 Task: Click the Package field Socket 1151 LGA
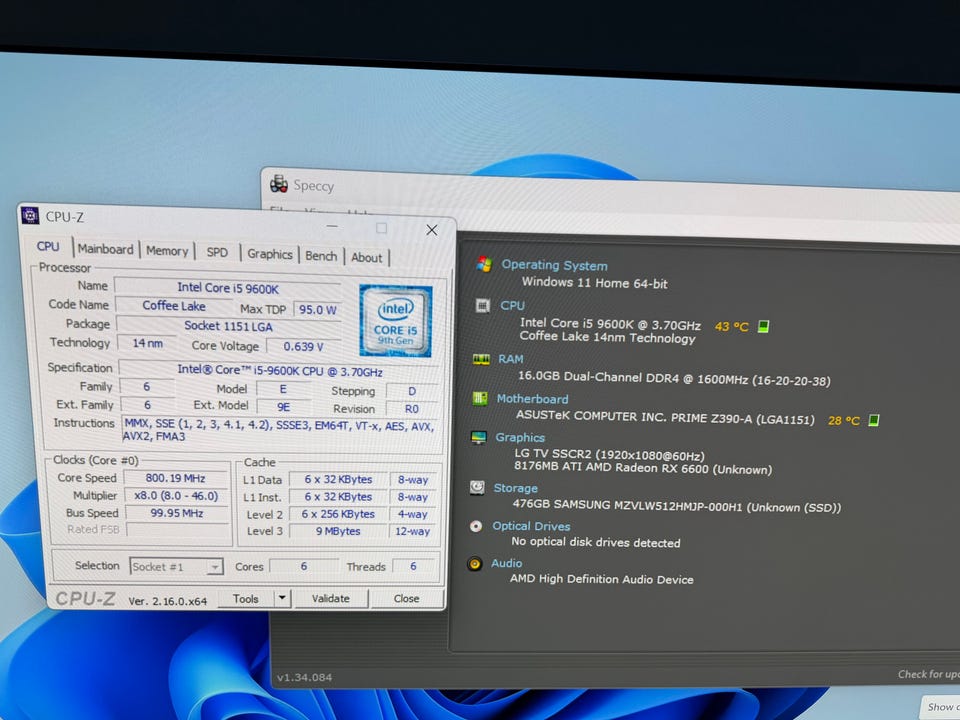click(228, 326)
